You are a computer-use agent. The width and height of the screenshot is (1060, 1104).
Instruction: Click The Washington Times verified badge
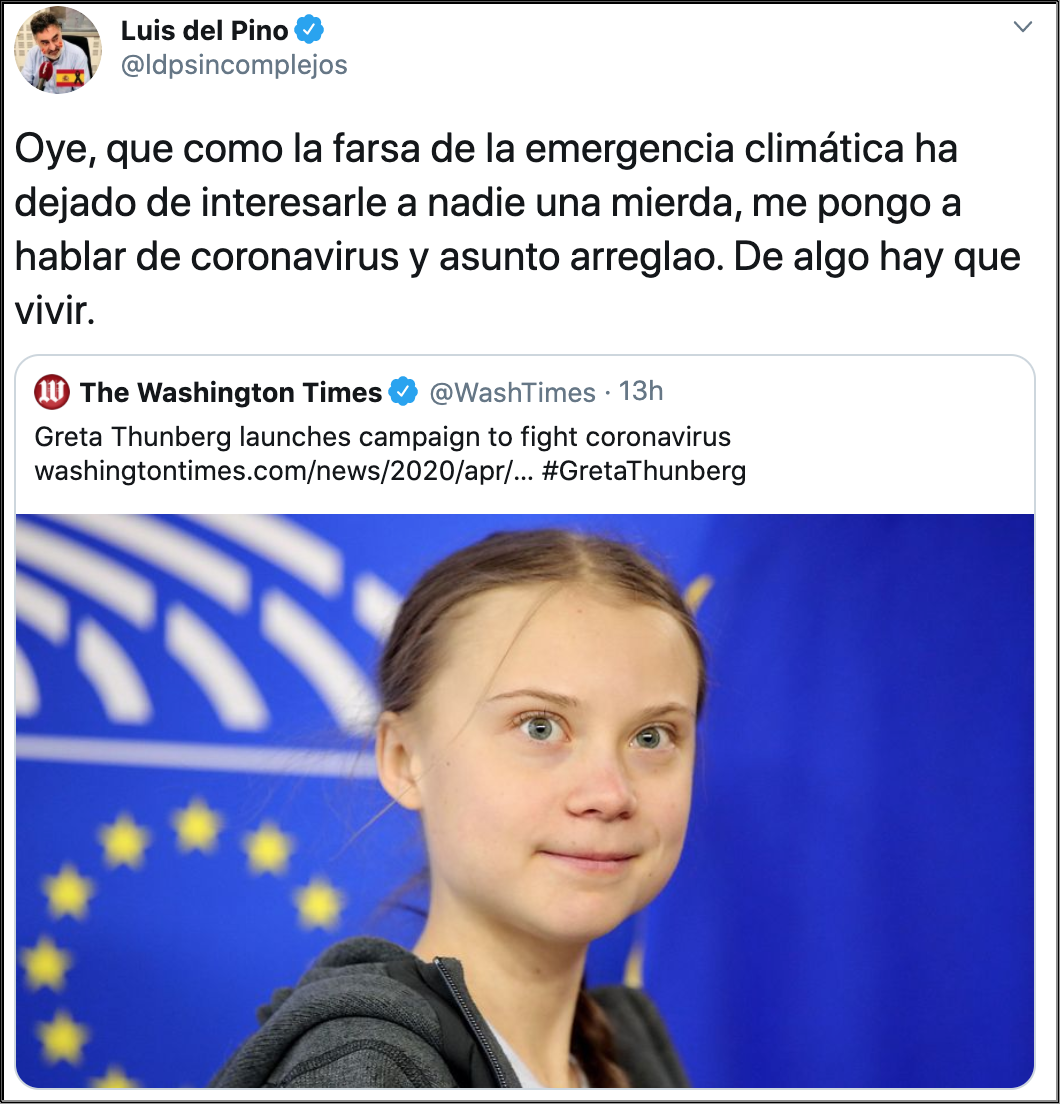(403, 391)
